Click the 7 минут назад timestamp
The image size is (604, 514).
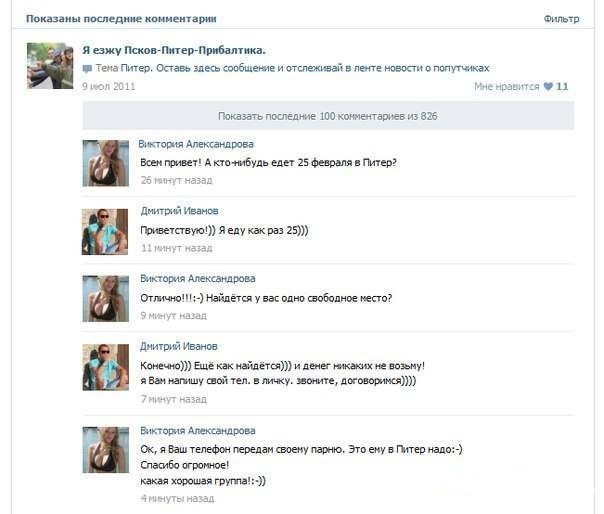[174, 399]
